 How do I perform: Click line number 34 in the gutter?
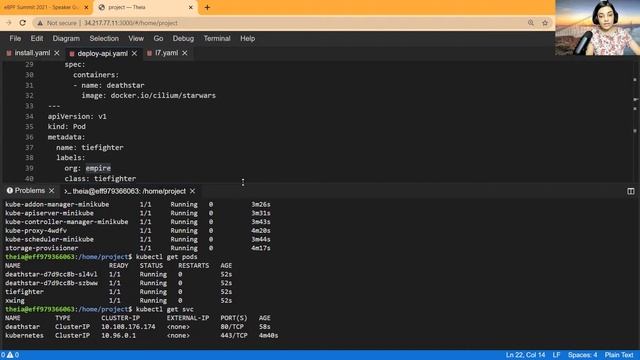coord(29,116)
